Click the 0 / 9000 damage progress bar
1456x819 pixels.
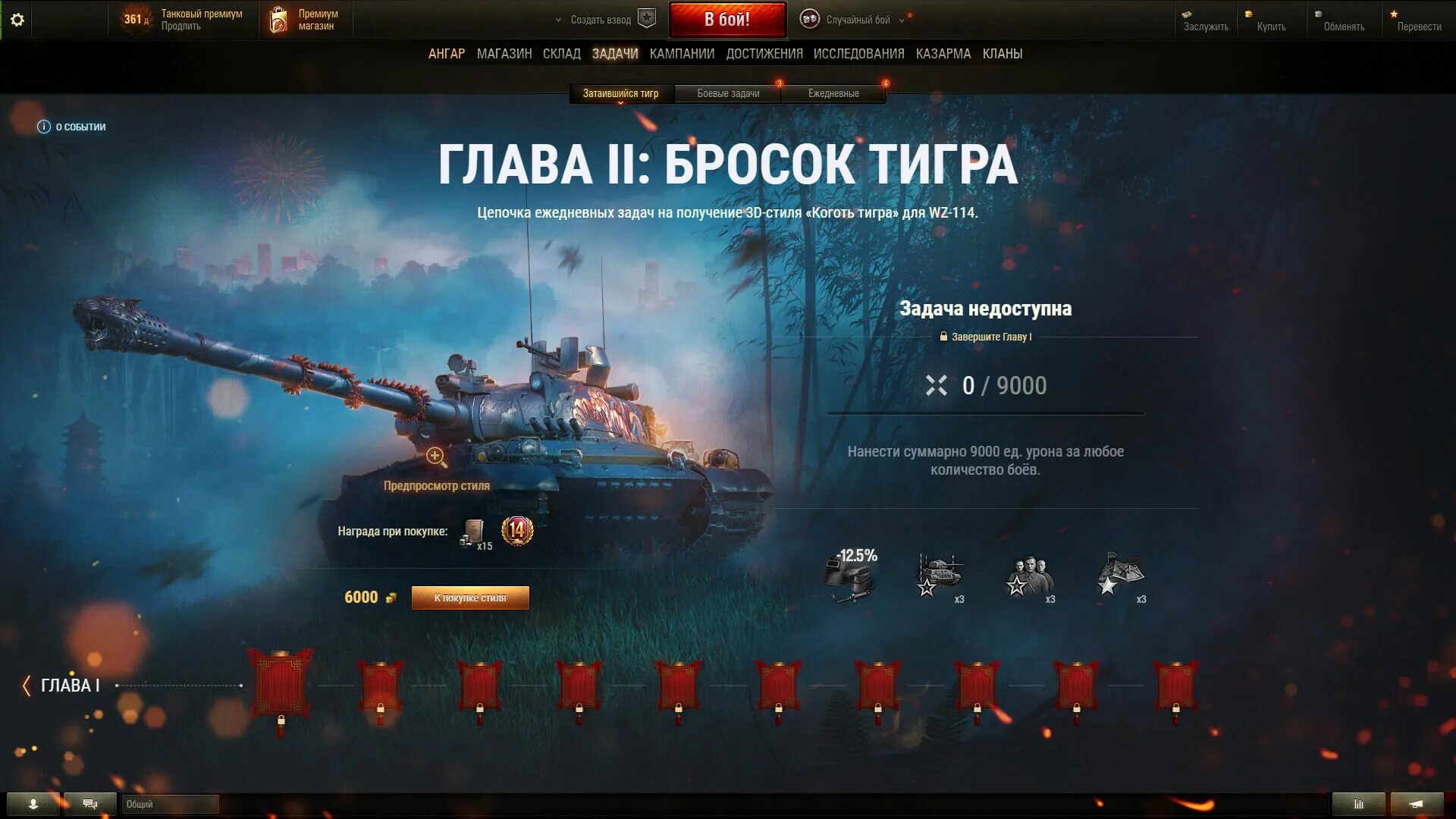[x=985, y=413]
